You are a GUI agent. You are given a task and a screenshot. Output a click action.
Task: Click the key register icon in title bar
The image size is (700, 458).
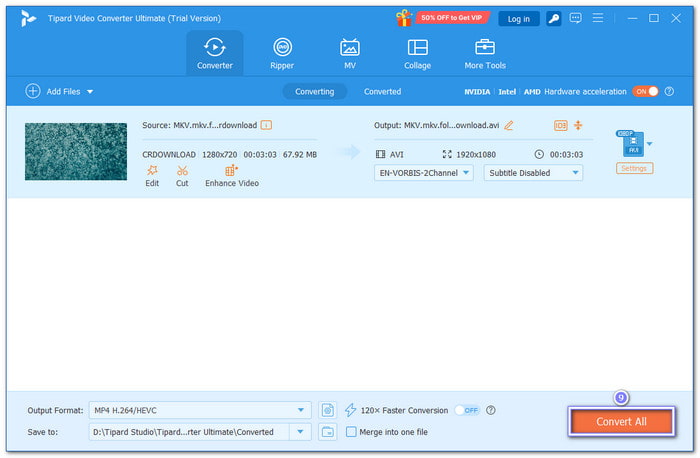coord(554,18)
